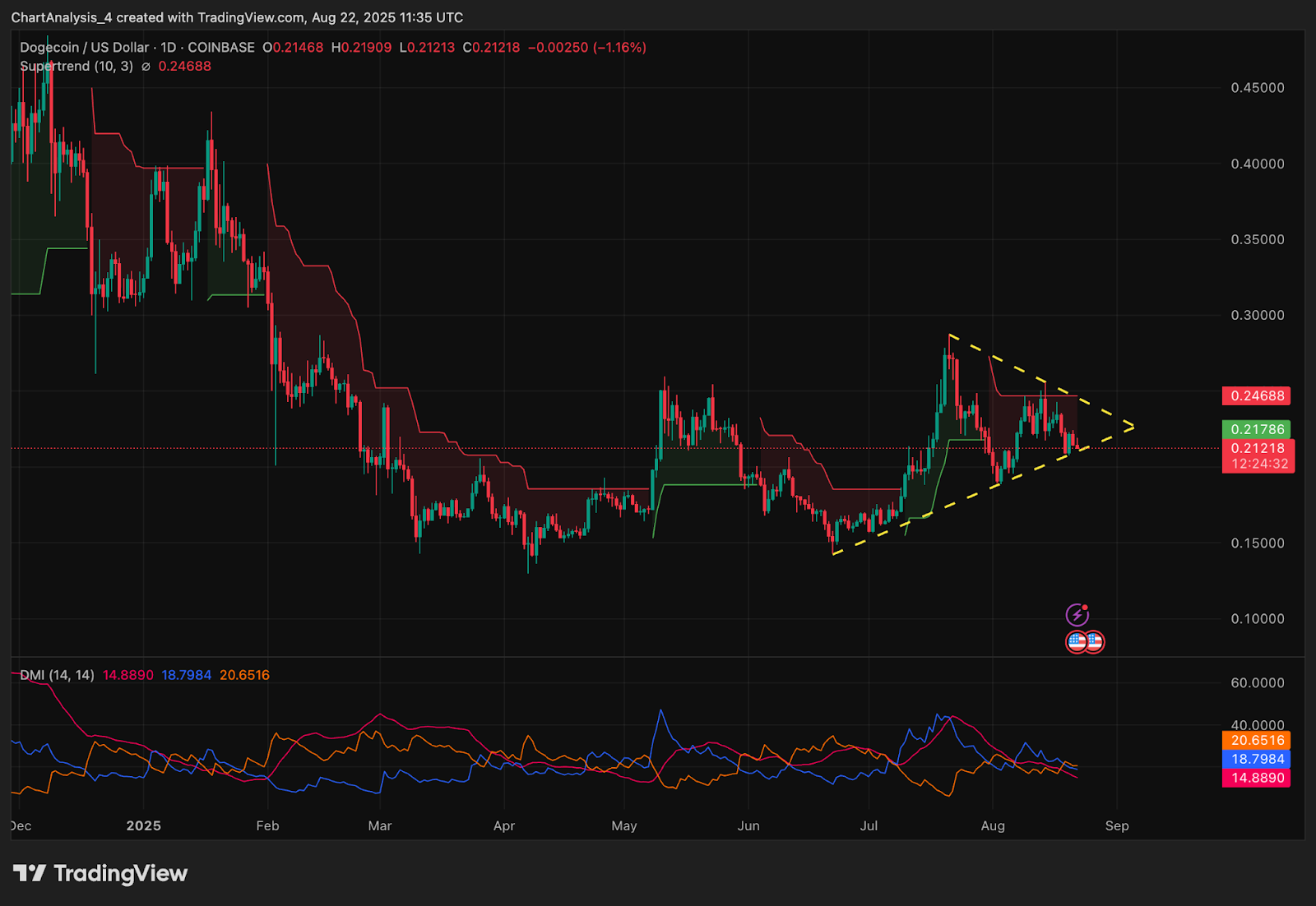The width and height of the screenshot is (1316, 906).
Task: Click the Sep label on time axis
Action: (1116, 825)
